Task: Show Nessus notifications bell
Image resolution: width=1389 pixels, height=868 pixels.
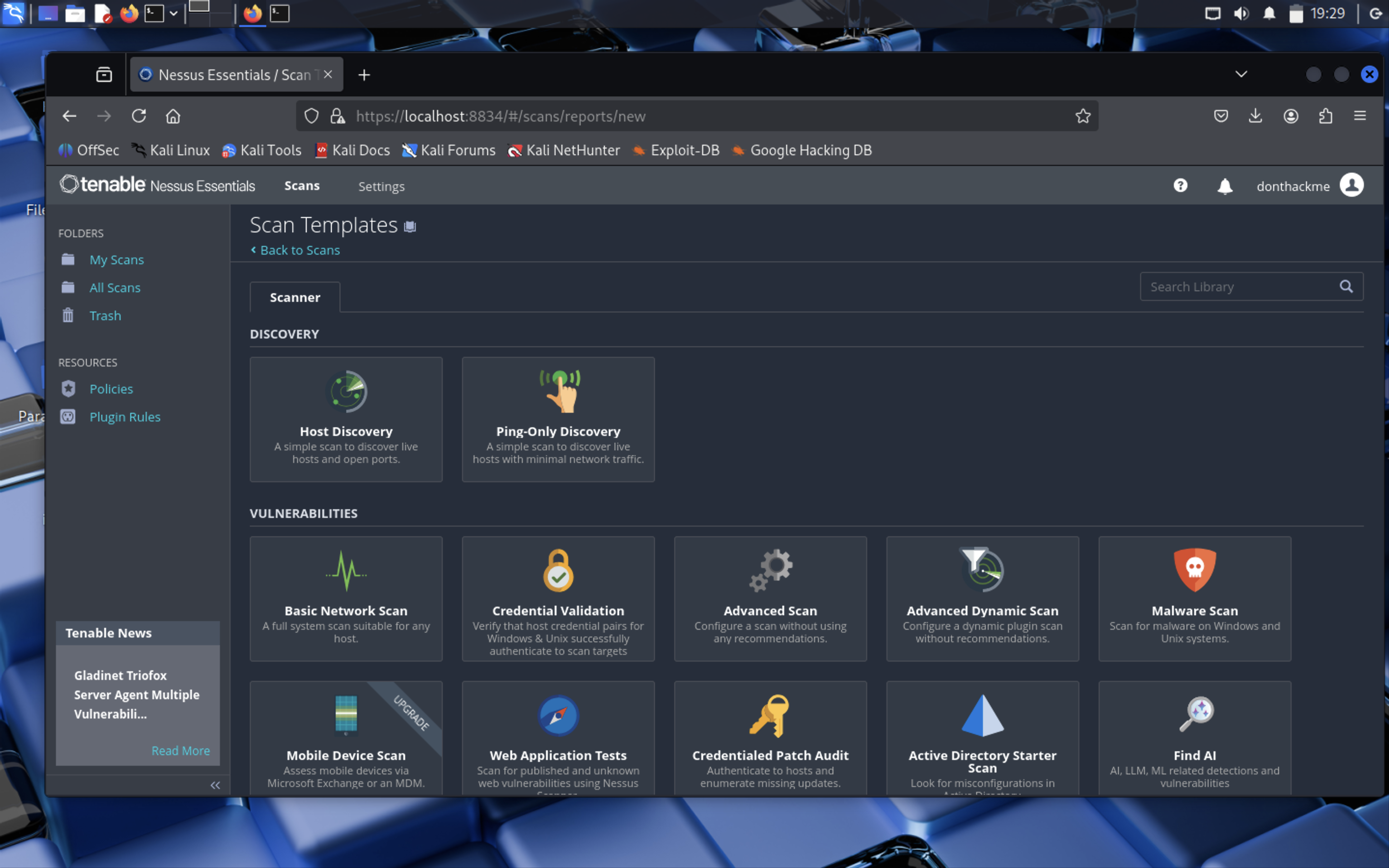Action: point(1225,186)
